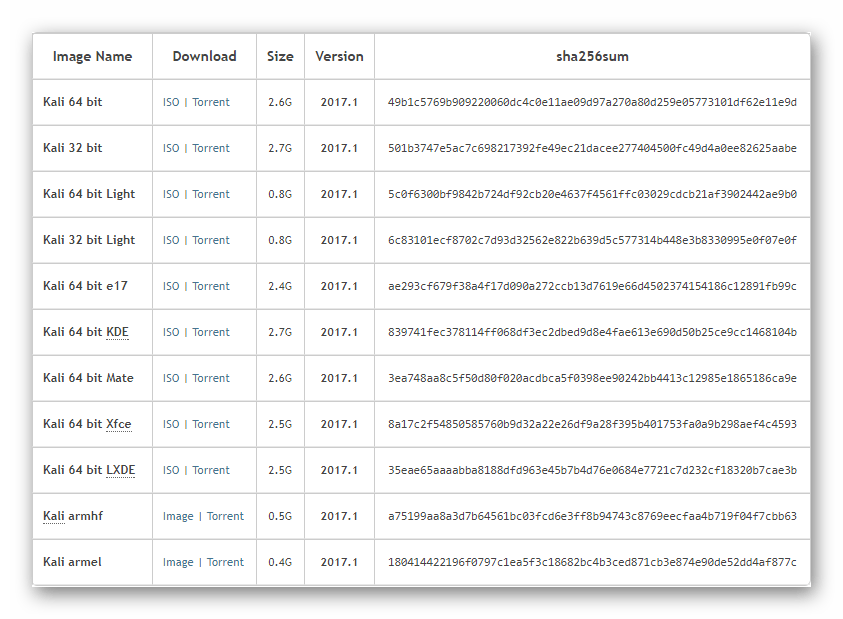Open the Torrent link for Kali 64 bit
This screenshot has height=619, width=843.
211,102
